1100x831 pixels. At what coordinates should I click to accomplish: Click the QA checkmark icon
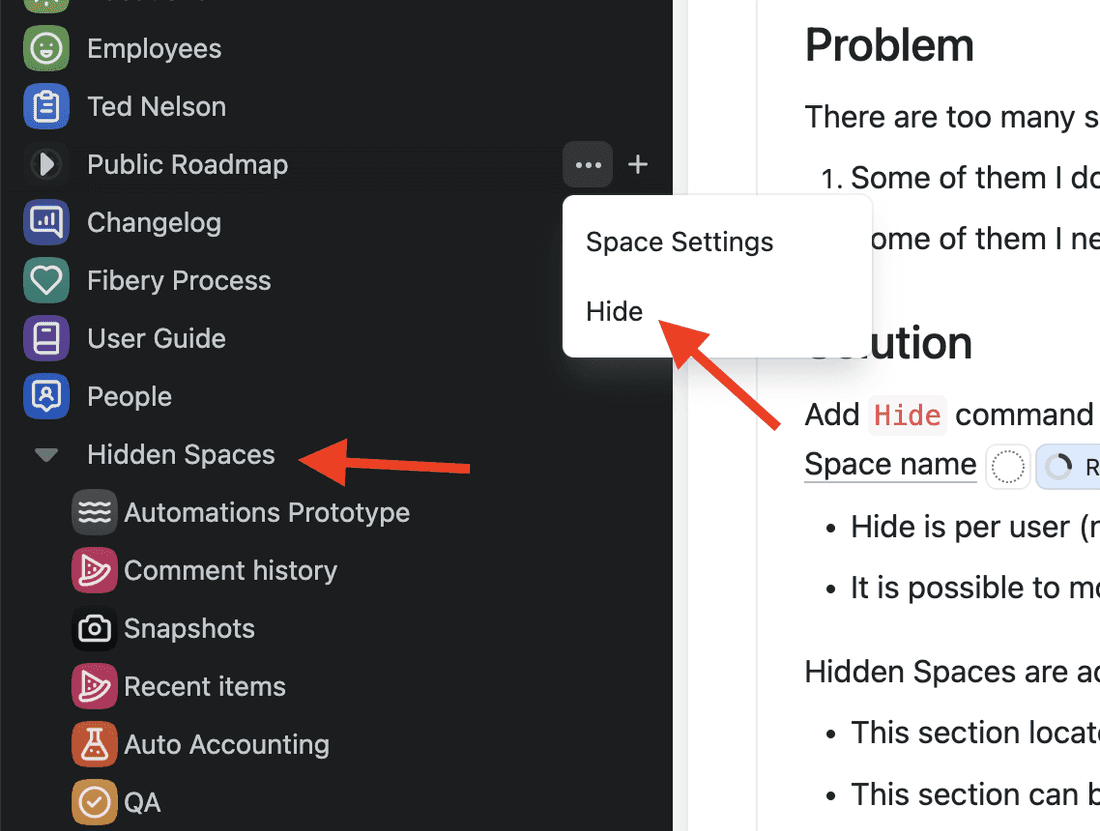click(x=95, y=802)
